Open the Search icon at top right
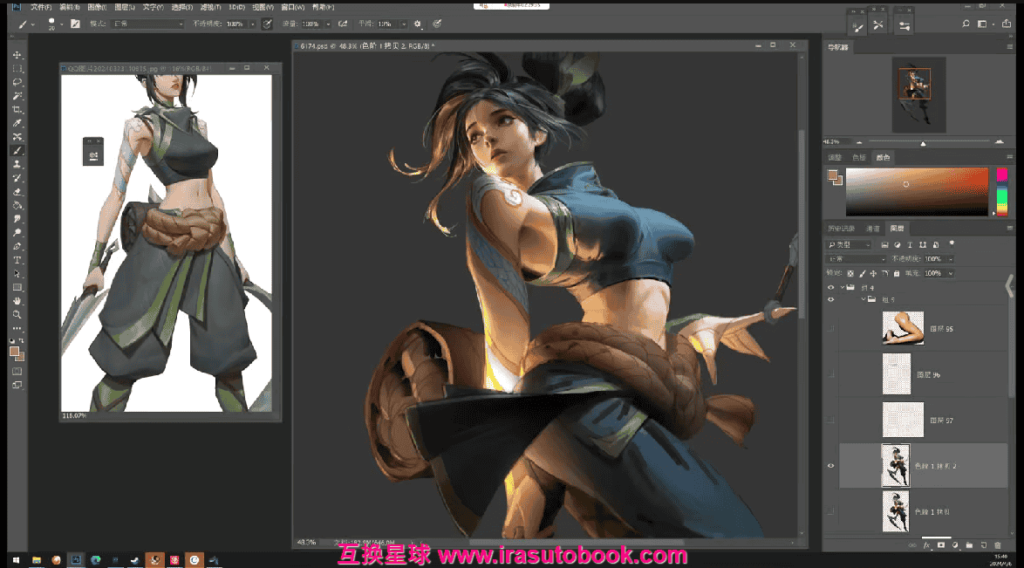The height and width of the screenshot is (568, 1024). pyautogui.click(x=966, y=24)
